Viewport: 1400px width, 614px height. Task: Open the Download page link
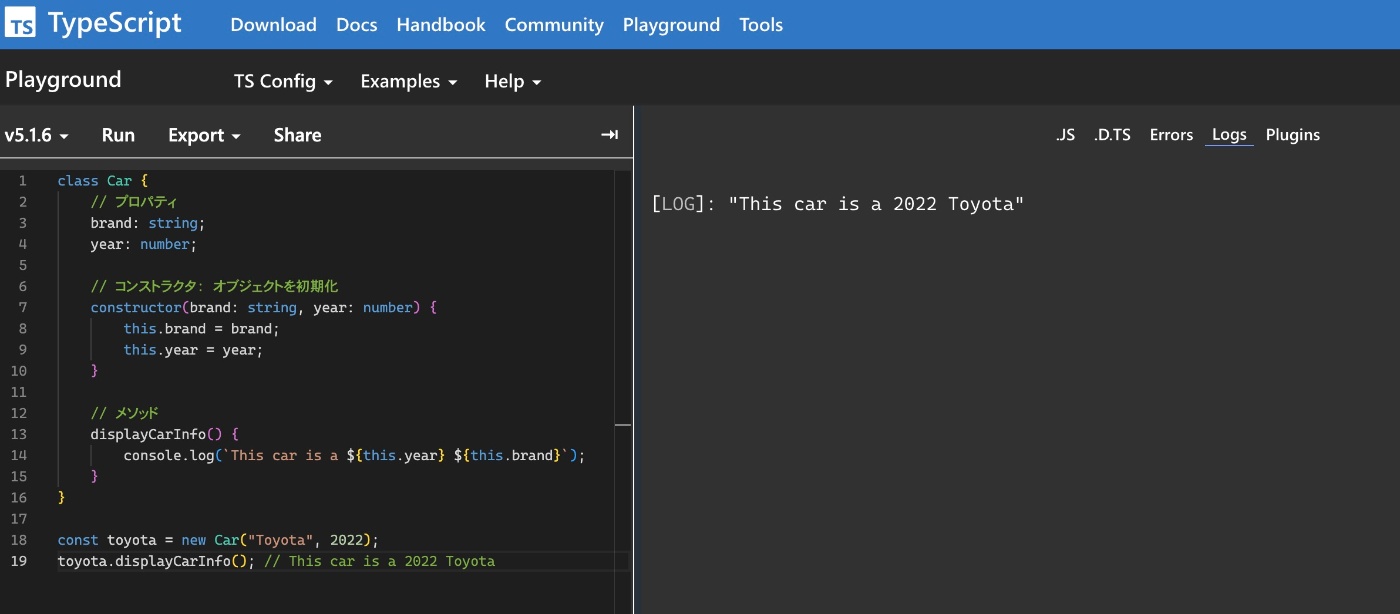273,25
